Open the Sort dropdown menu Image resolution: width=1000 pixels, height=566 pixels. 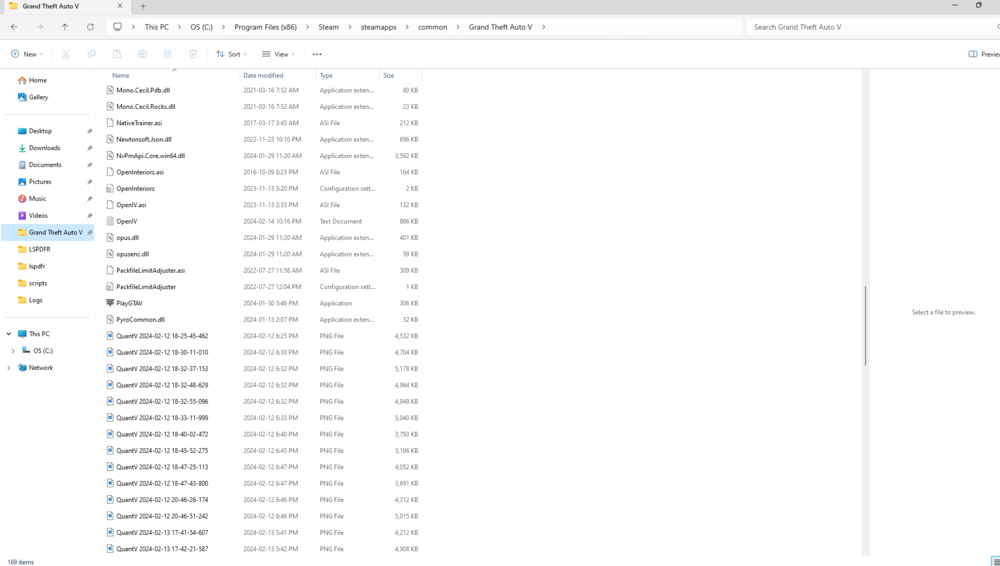pyautogui.click(x=232, y=54)
